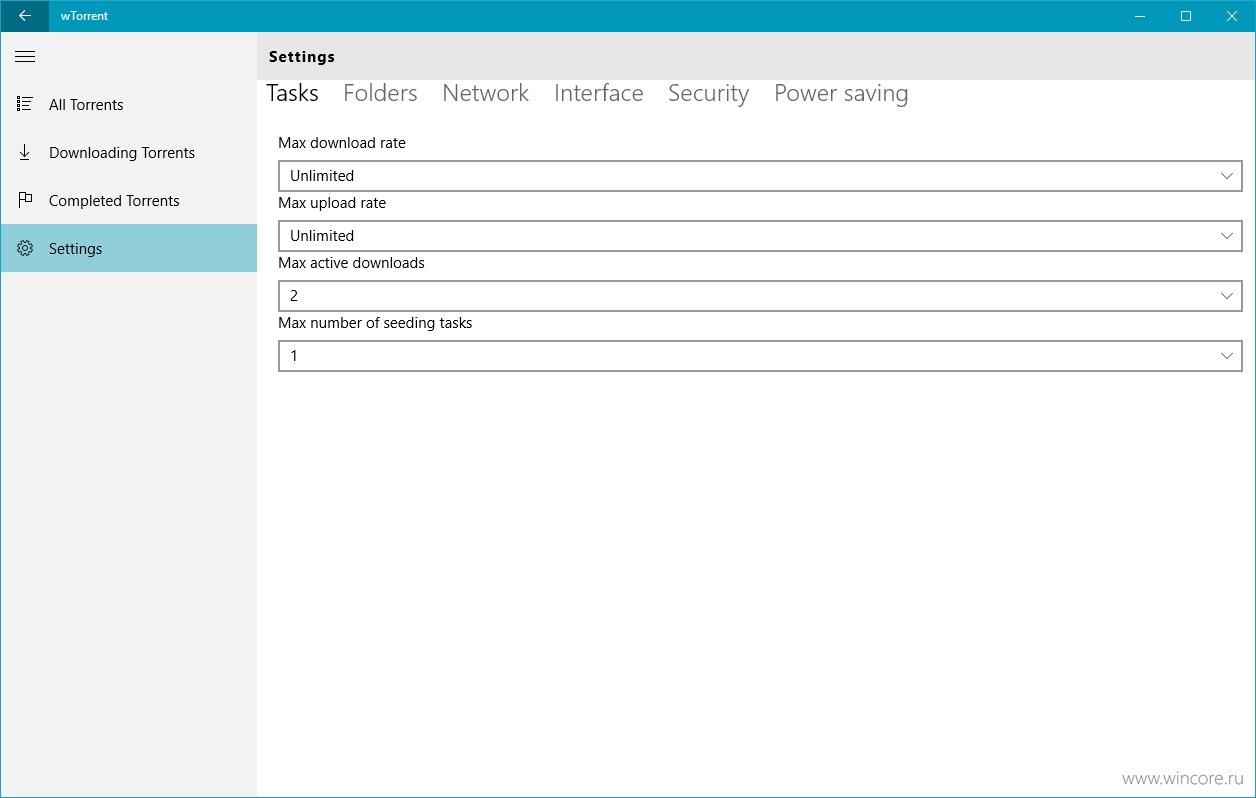Open the Interface settings tab

coord(598,93)
